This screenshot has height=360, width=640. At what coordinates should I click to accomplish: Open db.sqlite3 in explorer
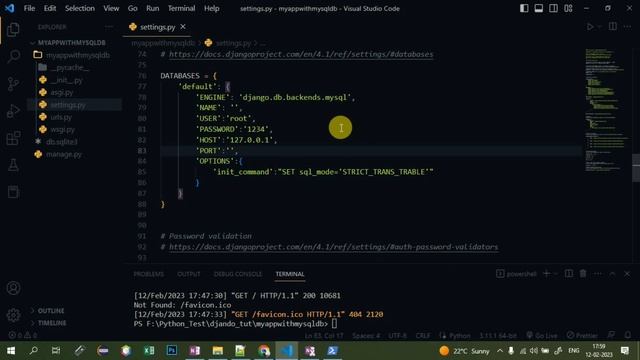pyautogui.click(x=62, y=142)
